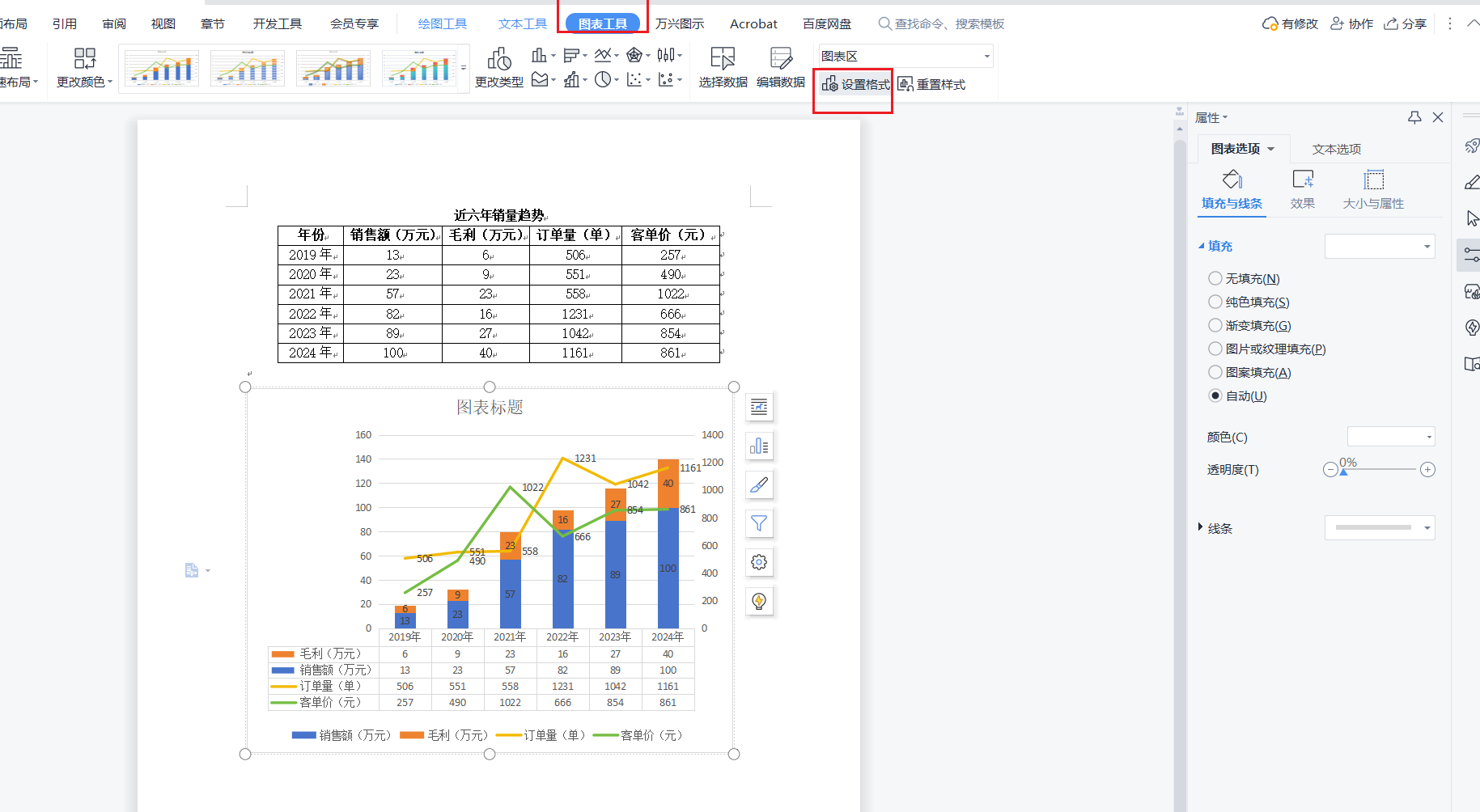The width and height of the screenshot is (1480, 812).
Task: Click the 设置格式 format button
Action: coord(855,84)
